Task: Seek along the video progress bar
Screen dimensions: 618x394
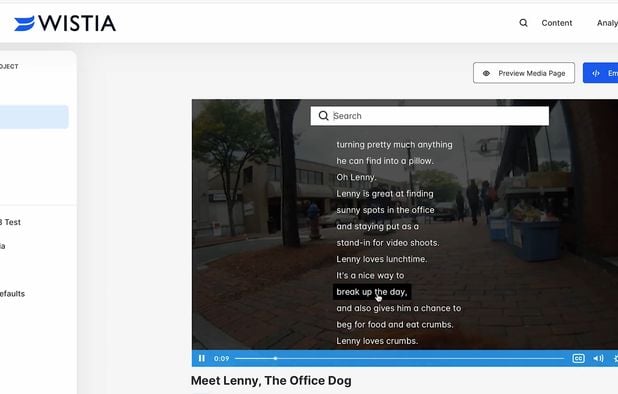Action: pos(400,358)
